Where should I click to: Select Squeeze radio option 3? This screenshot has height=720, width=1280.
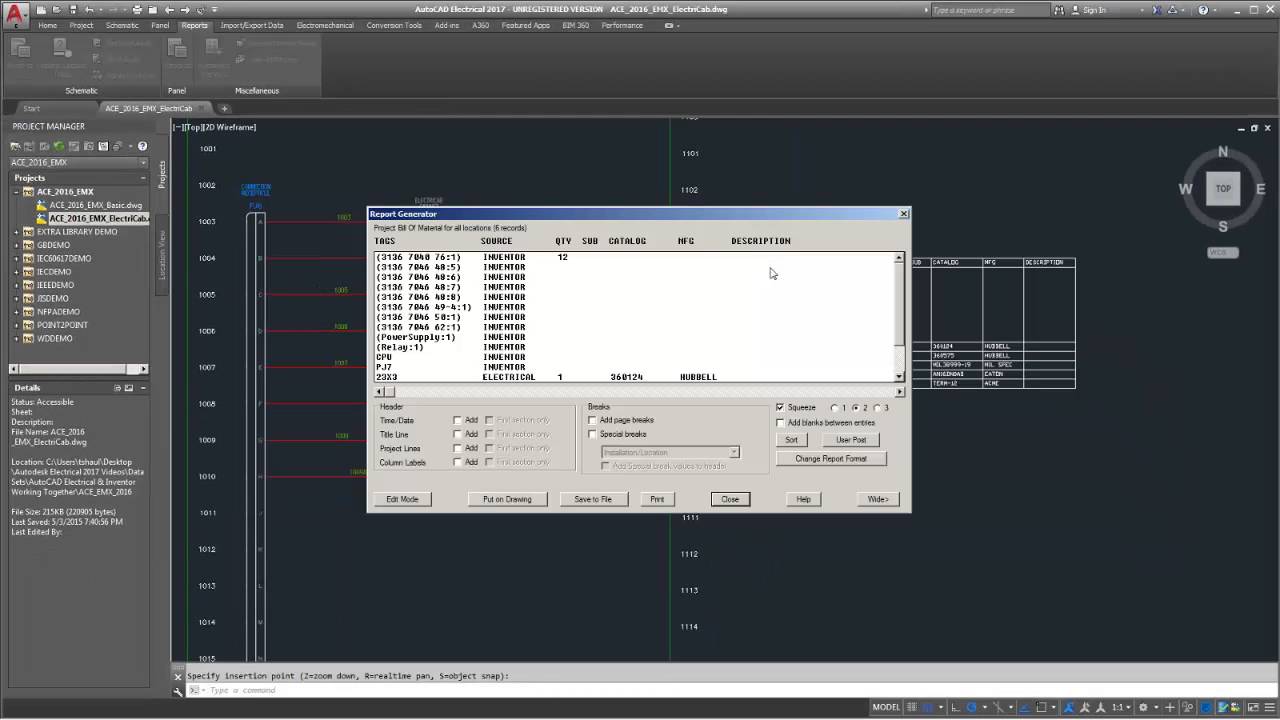[x=877, y=408]
